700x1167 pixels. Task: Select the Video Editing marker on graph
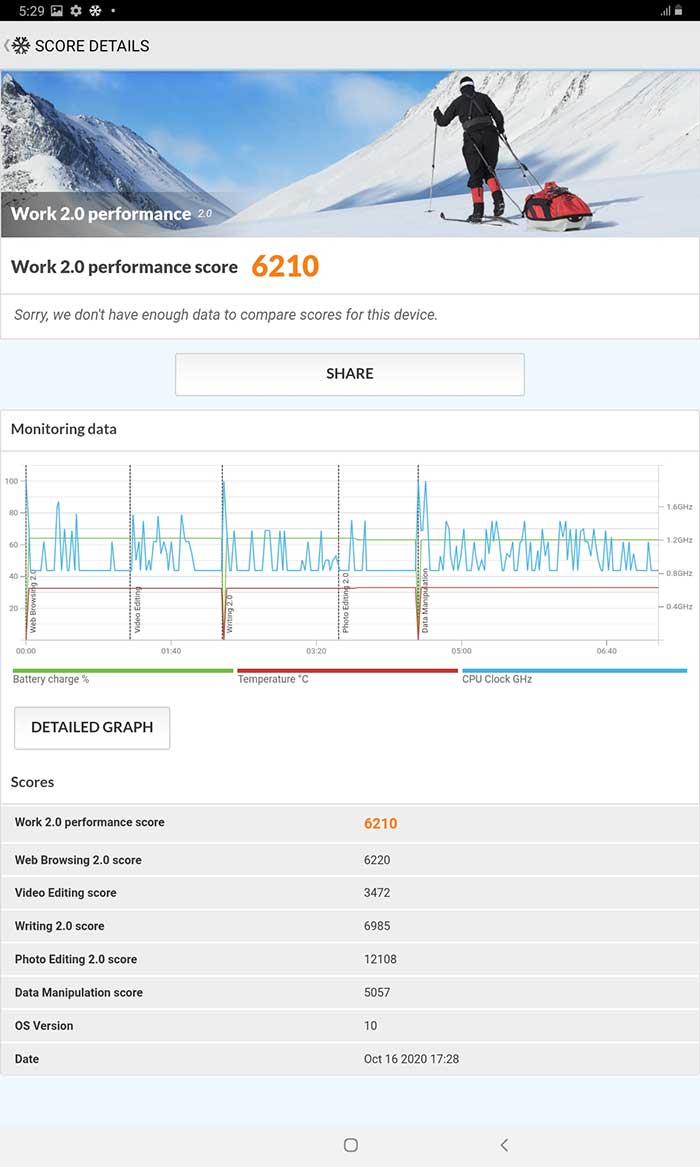click(x=137, y=609)
